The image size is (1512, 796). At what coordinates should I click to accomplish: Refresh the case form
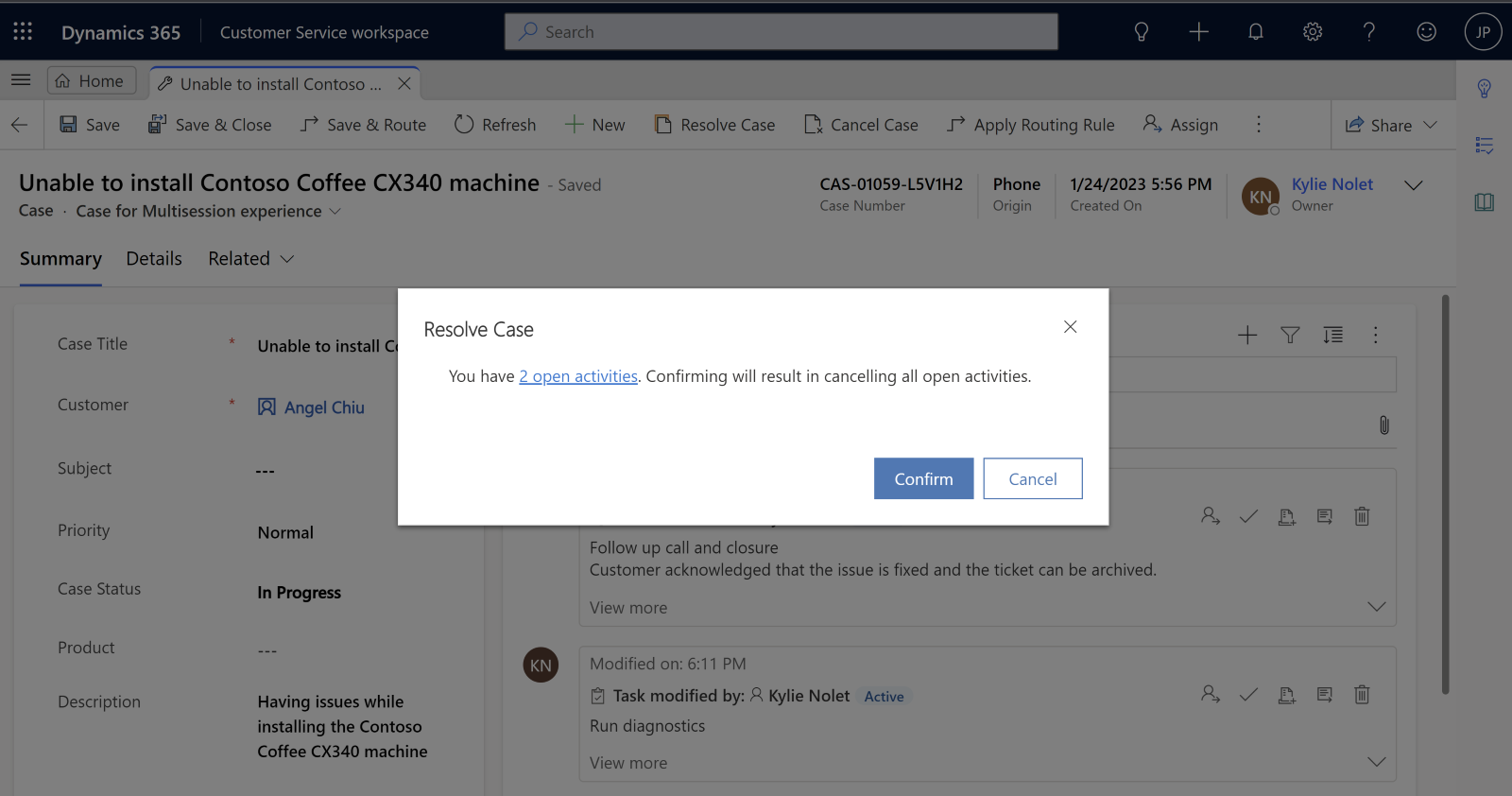pos(495,125)
